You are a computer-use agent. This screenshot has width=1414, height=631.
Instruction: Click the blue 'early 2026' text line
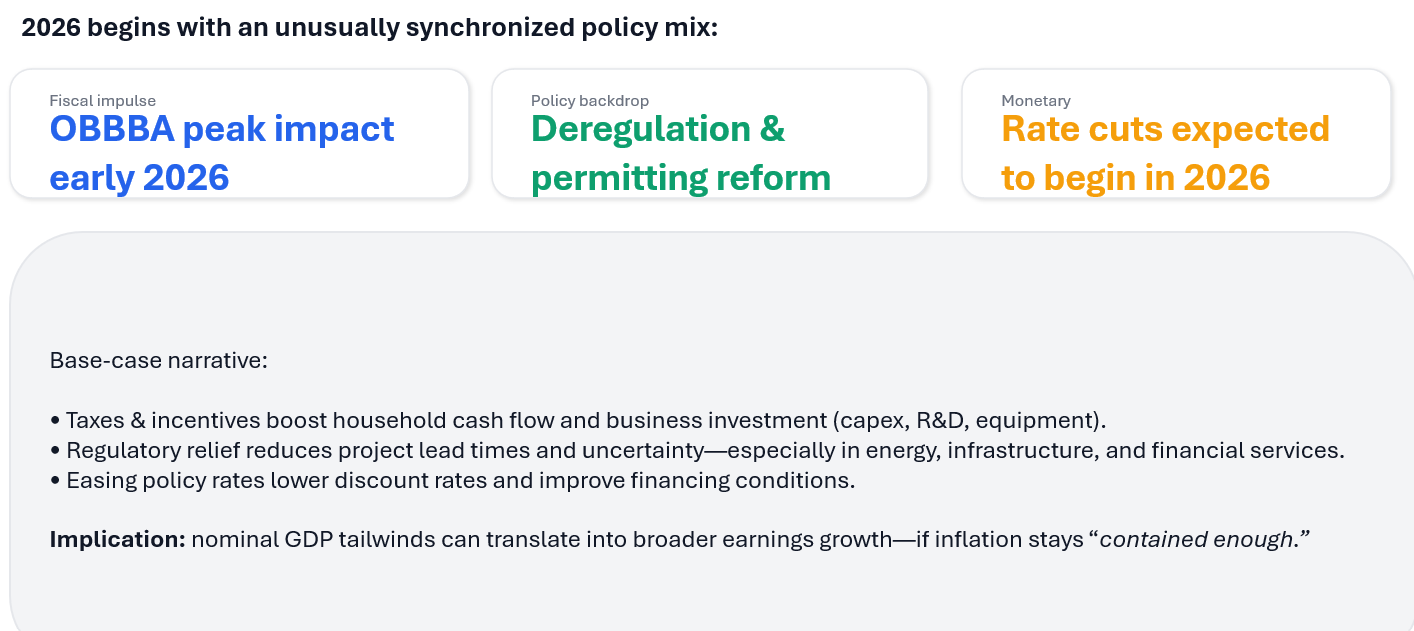(139, 177)
